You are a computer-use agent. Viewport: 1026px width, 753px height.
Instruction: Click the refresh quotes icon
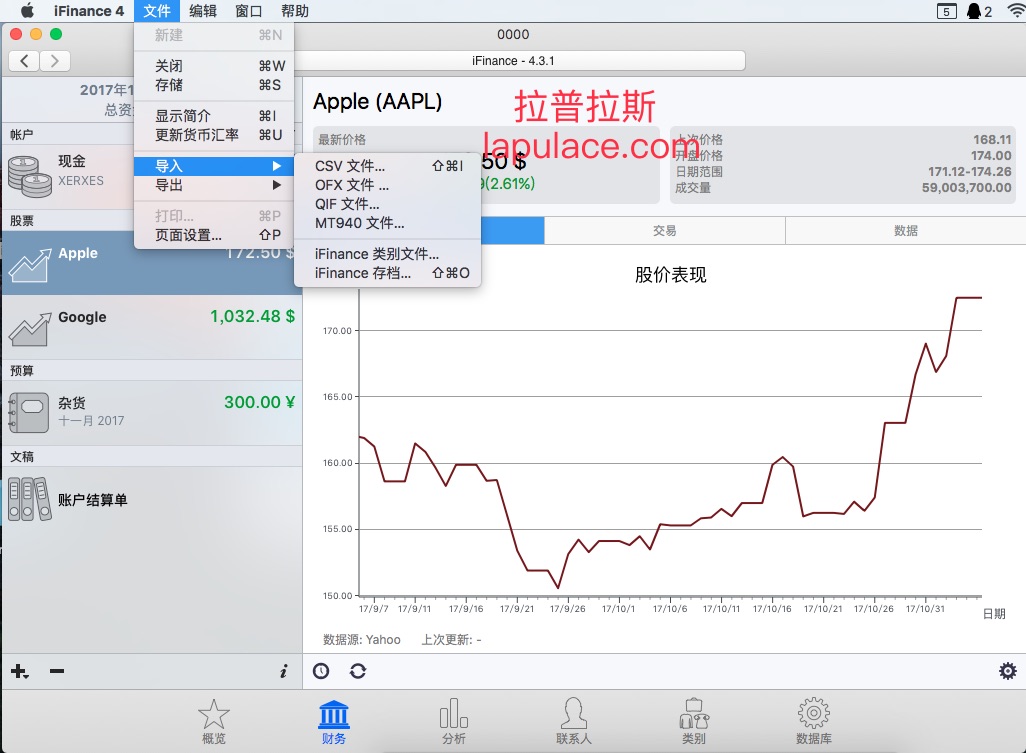pos(358,671)
